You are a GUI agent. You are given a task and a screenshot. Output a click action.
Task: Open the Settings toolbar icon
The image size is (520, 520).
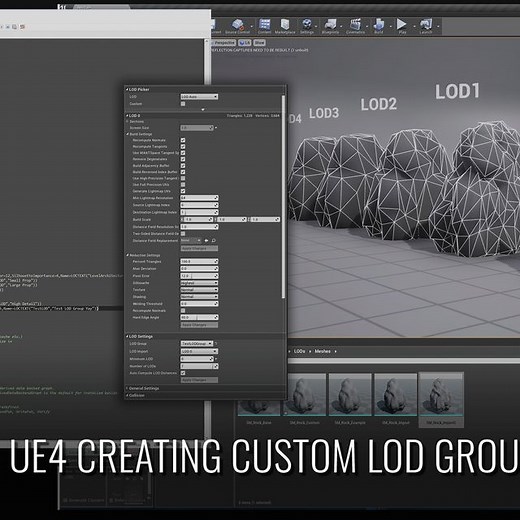(x=307, y=26)
